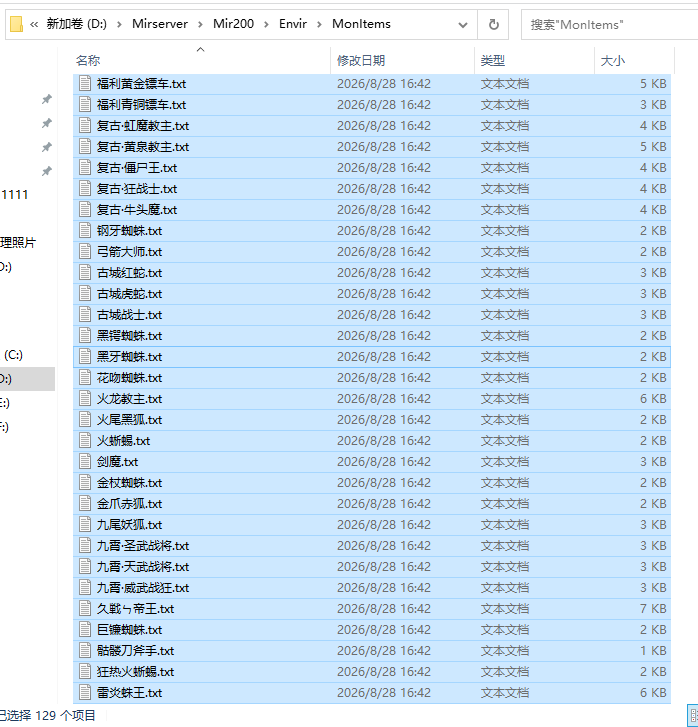Image resolution: width=698 pixels, height=727 pixels.
Task: Expand the breadcrumb chevron after Mir200
Action: point(266,24)
